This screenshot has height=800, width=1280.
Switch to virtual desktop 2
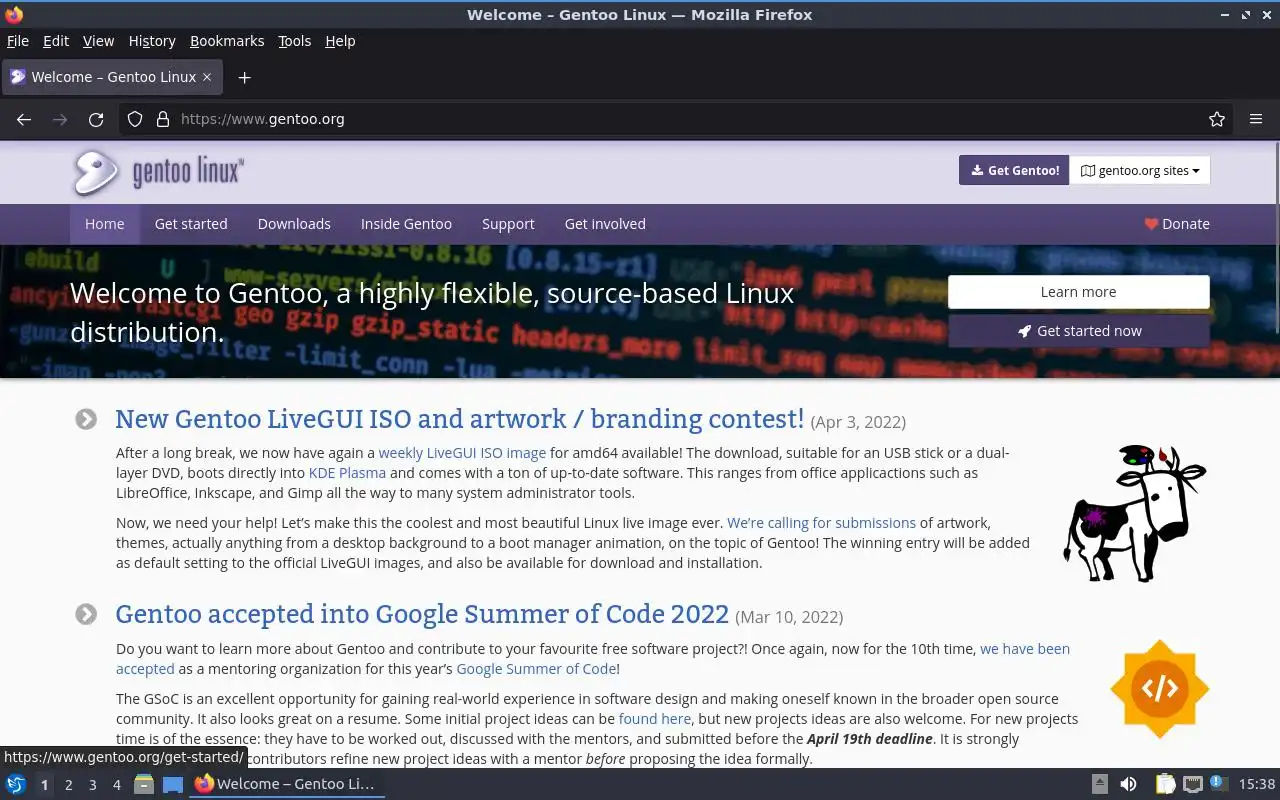tap(69, 785)
